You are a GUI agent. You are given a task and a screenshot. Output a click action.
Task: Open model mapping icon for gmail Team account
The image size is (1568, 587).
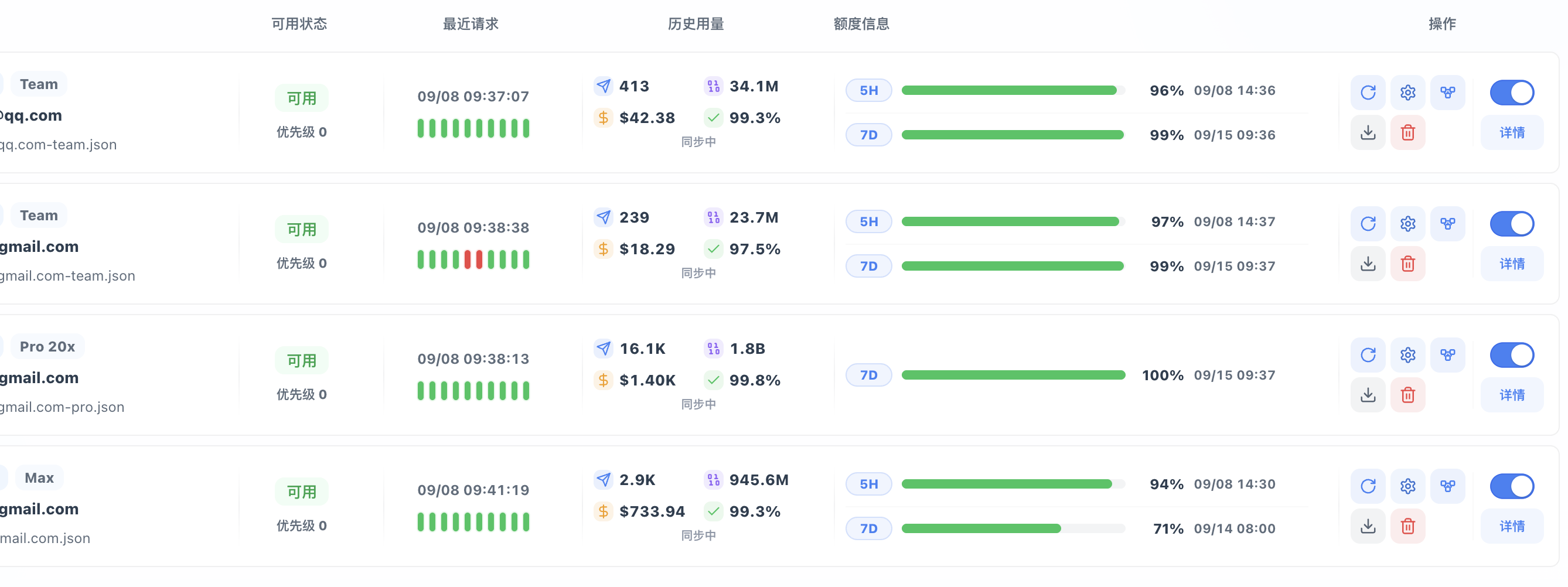click(1447, 224)
